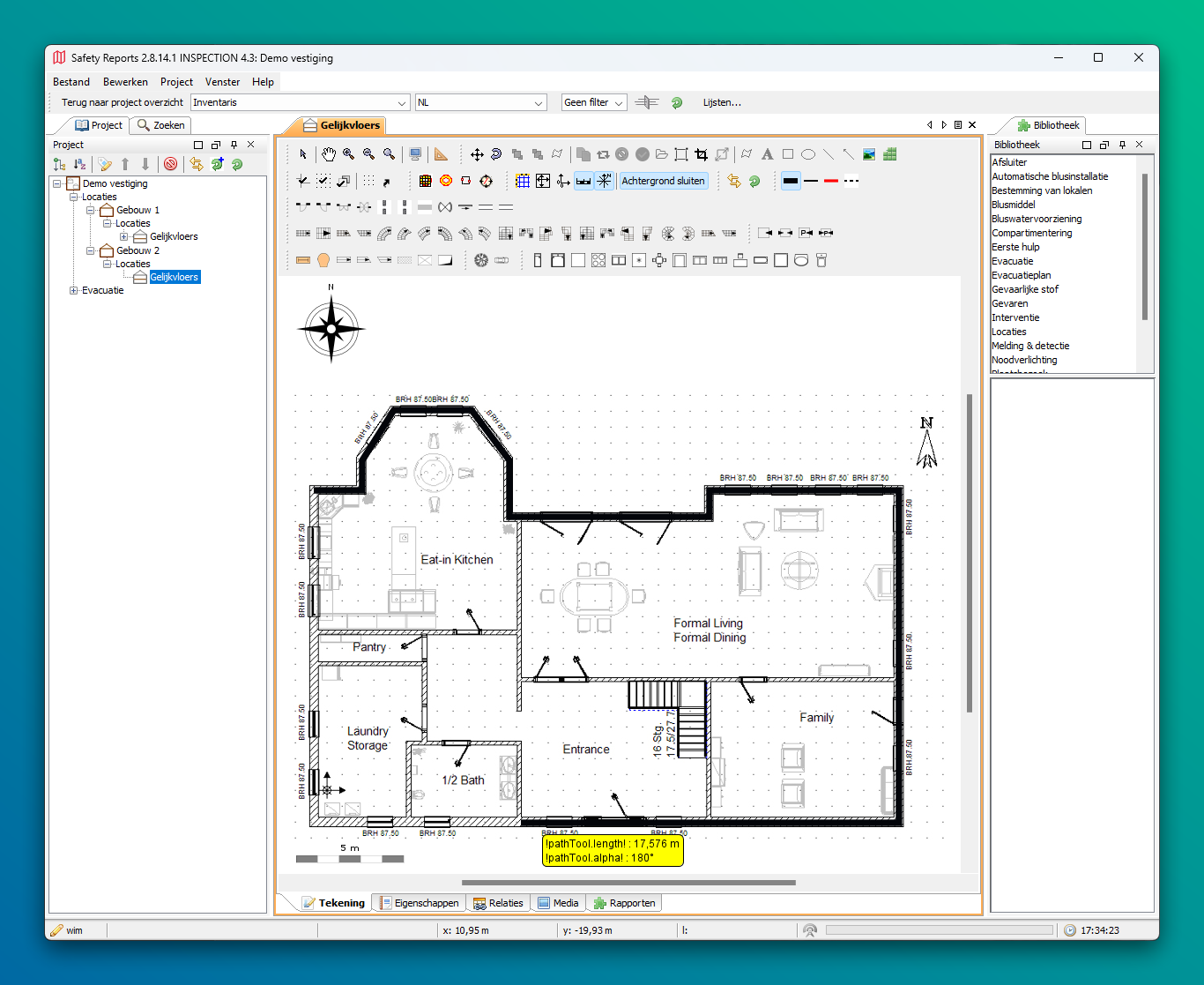Click the insert image icon in toolbar
Image resolution: width=1204 pixels, height=985 pixels.
[869, 154]
